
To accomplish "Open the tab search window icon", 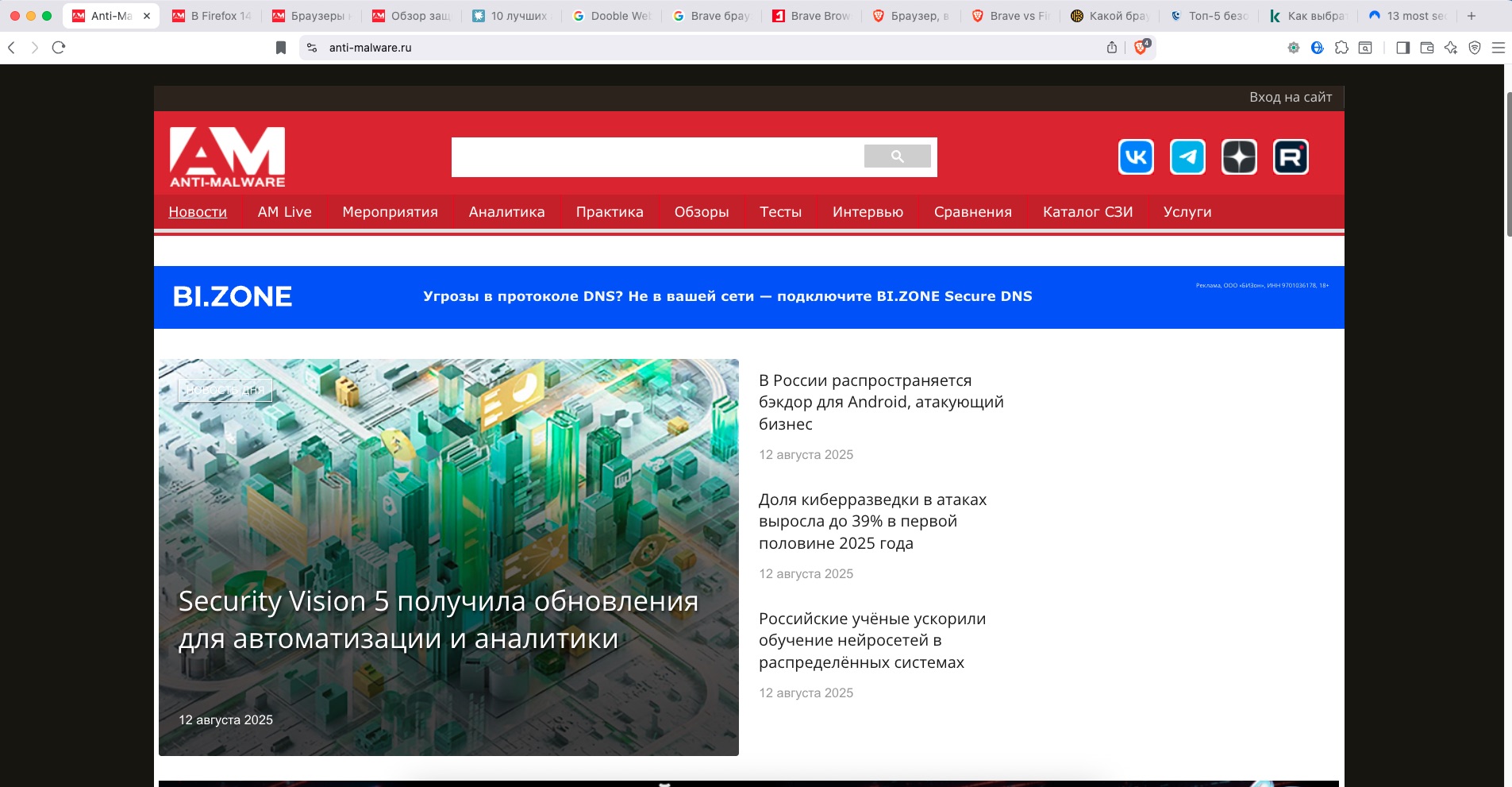I will pyautogui.click(x=1365, y=48).
